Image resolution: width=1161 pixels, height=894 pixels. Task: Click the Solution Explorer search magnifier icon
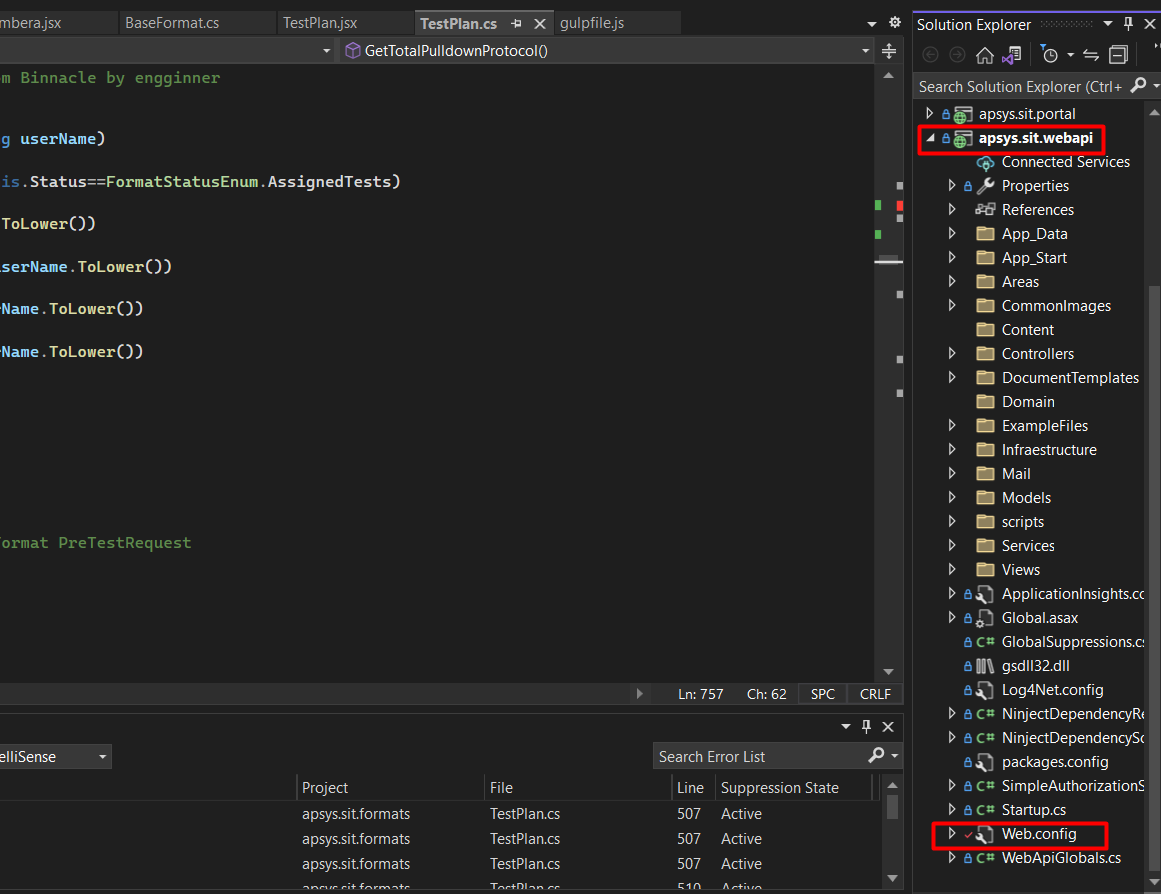click(1137, 87)
